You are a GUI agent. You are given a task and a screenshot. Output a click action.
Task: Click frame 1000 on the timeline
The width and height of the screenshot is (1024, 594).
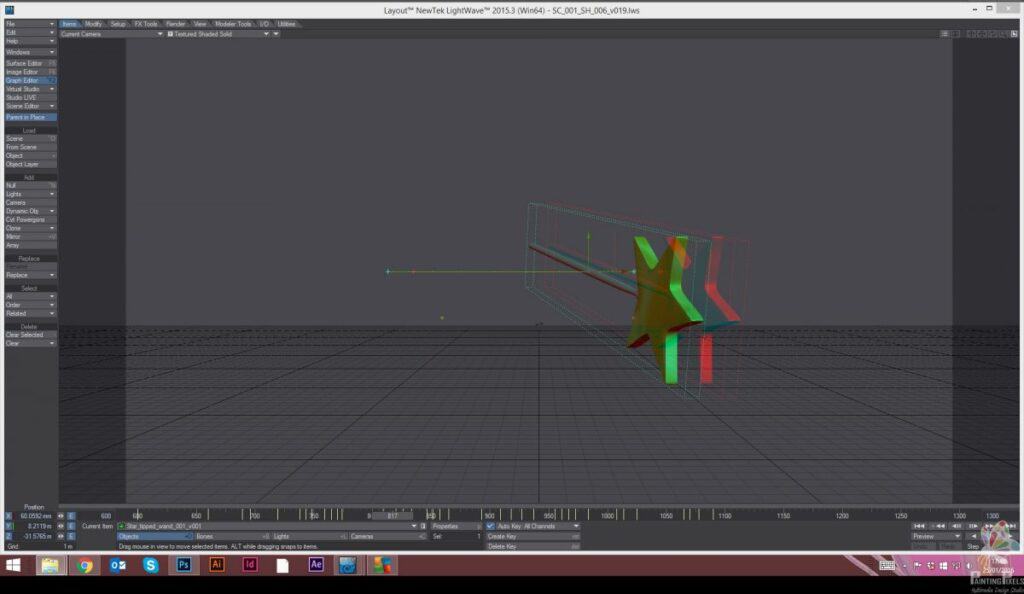pyautogui.click(x=607, y=515)
